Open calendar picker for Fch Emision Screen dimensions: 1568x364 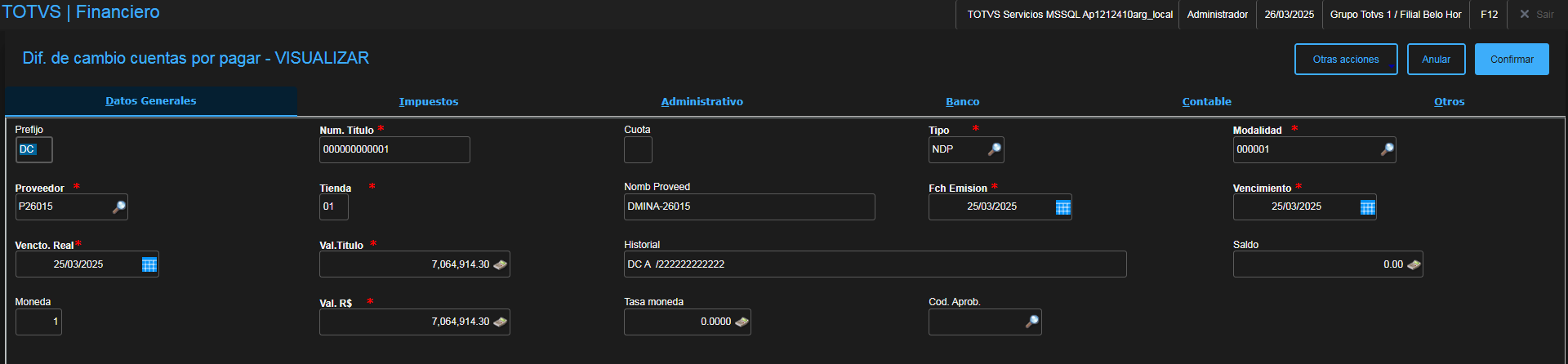(1062, 207)
